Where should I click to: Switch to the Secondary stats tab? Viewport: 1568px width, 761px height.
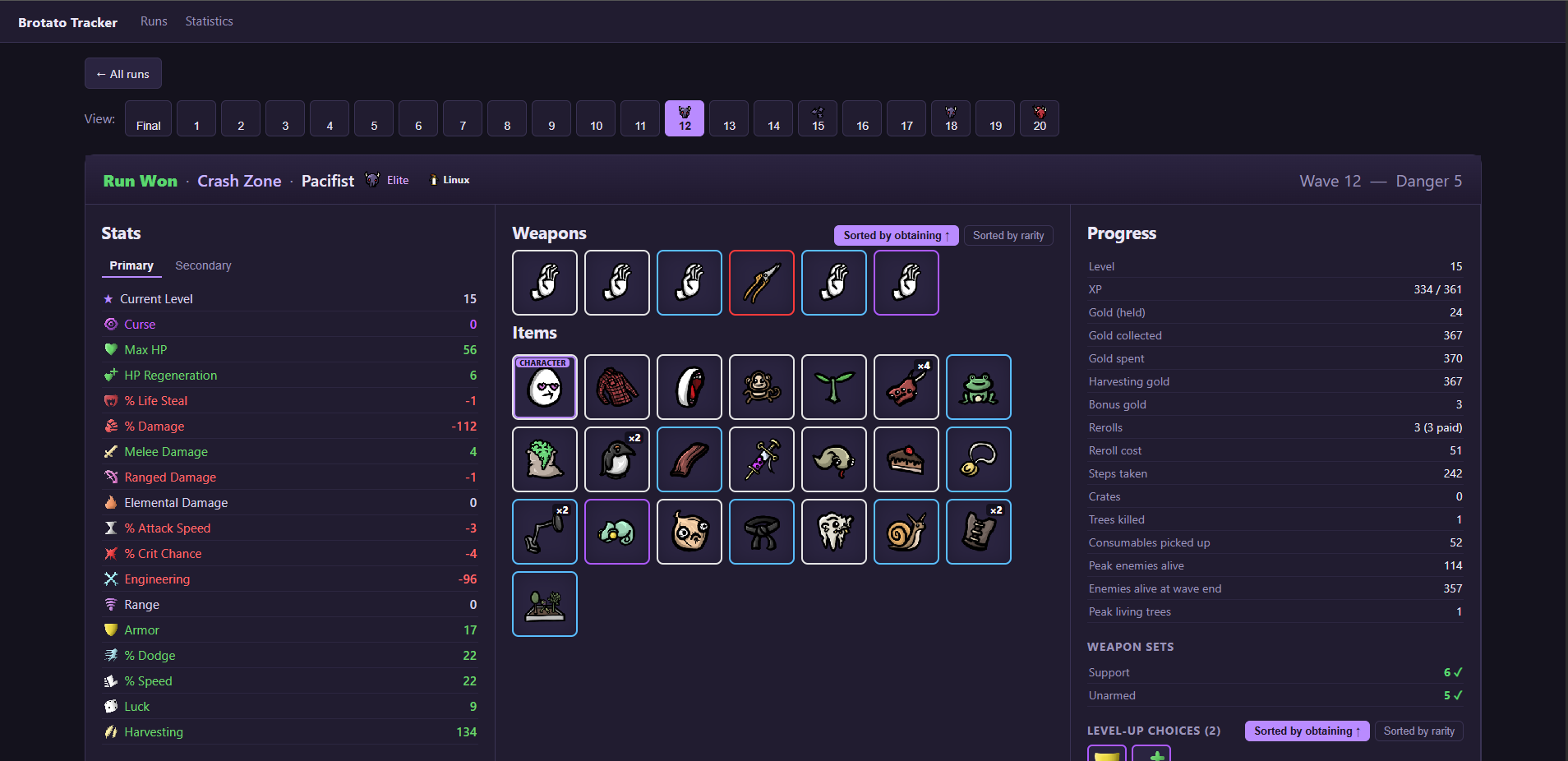click(203, 265)
